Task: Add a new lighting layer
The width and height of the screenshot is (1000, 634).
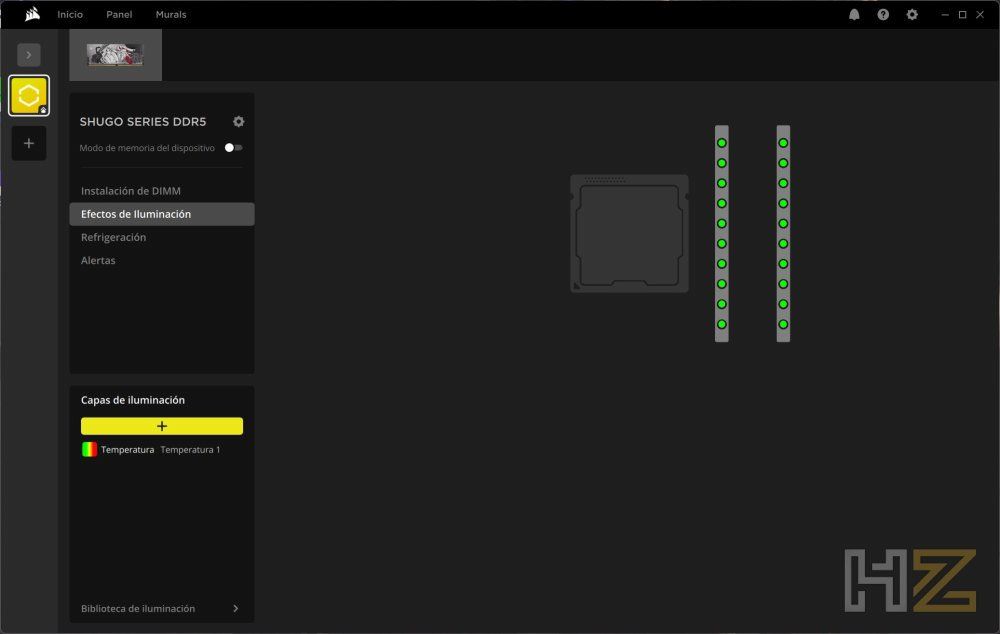Action: point(162,426)
